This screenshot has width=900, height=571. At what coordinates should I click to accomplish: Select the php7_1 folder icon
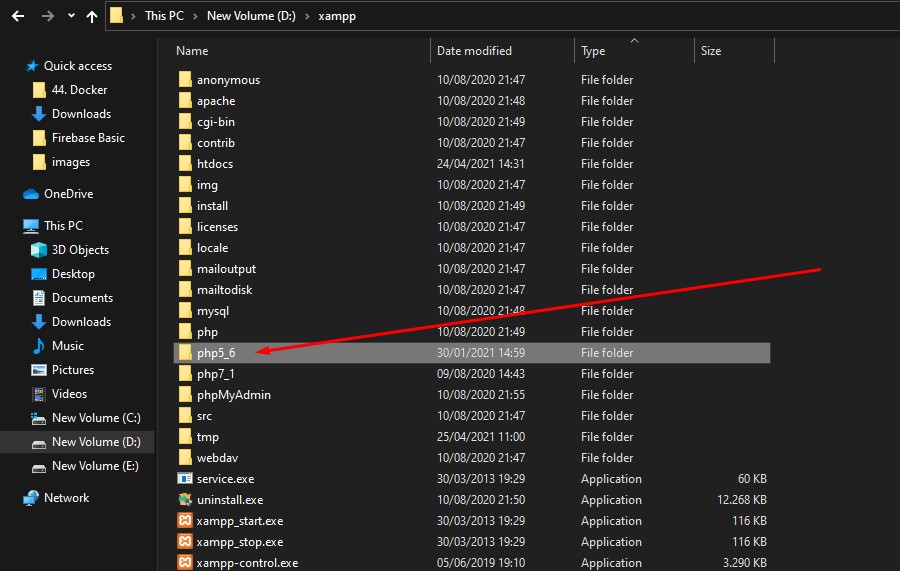[x=185, y=374]
